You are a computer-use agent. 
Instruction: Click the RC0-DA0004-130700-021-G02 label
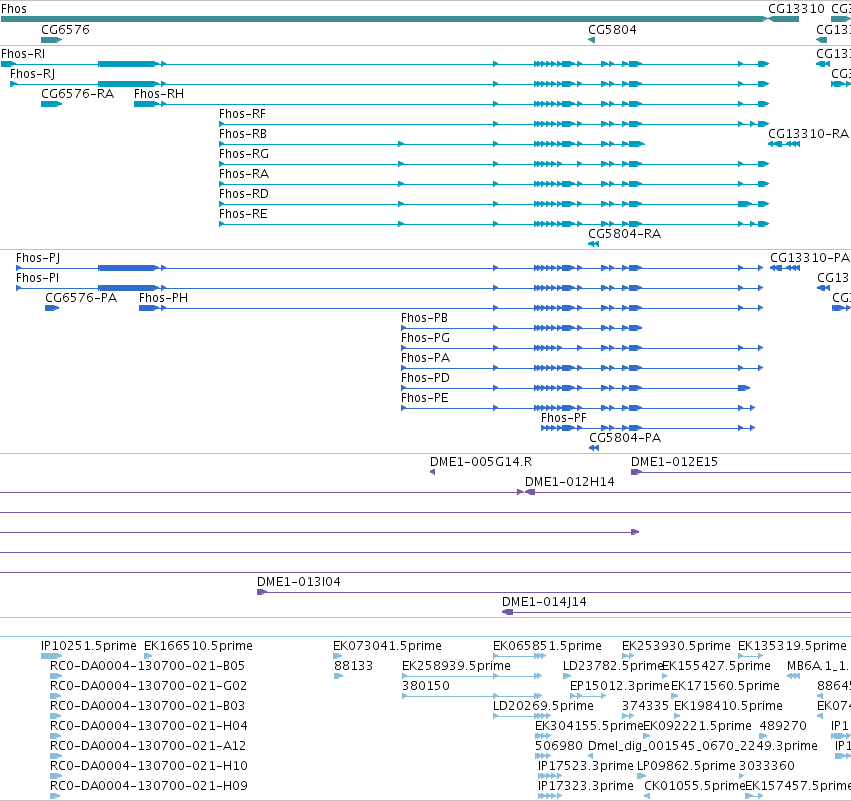coord(148,686)
